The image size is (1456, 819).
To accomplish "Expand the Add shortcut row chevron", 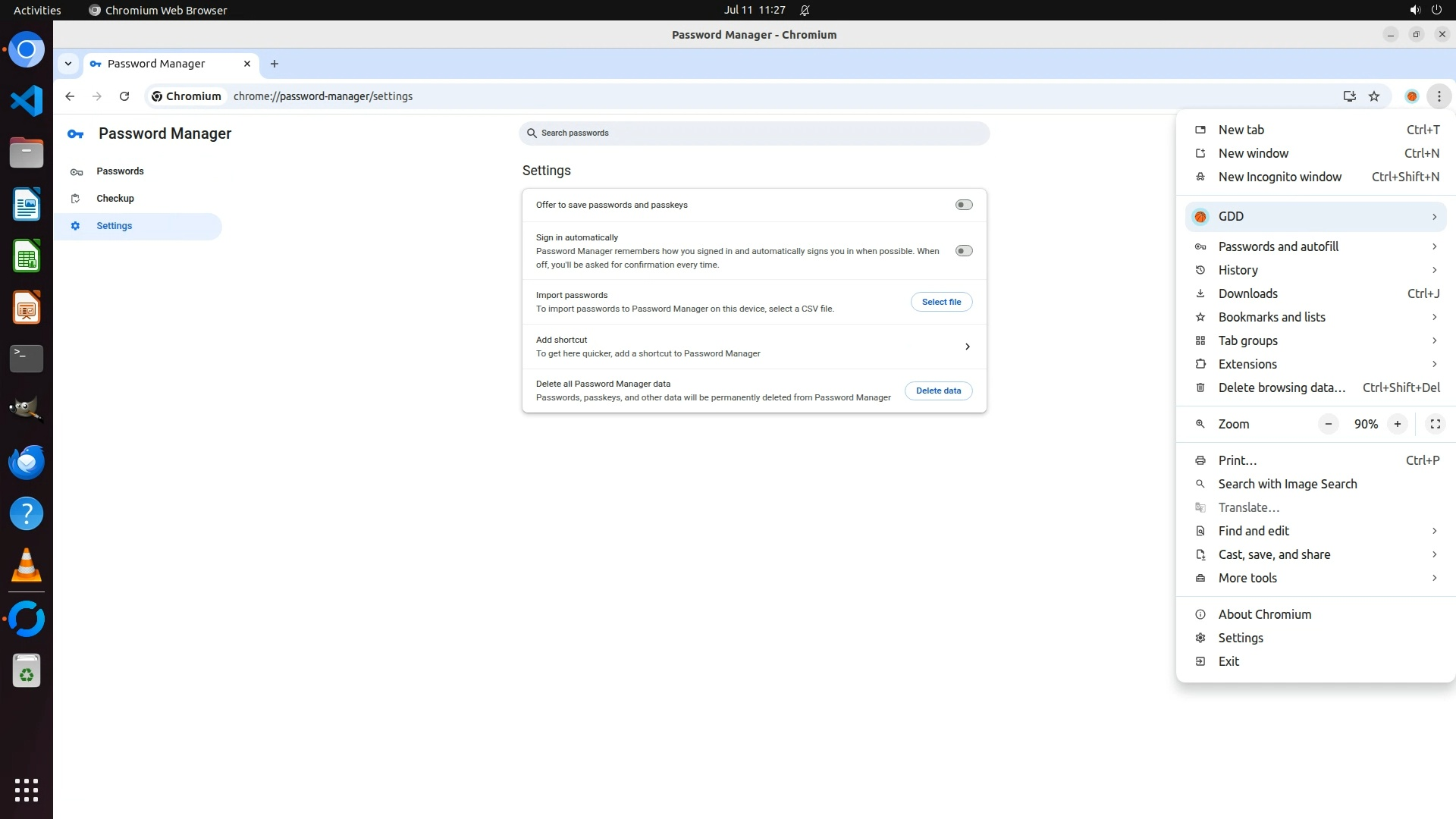I will click(x=967, y=347).
